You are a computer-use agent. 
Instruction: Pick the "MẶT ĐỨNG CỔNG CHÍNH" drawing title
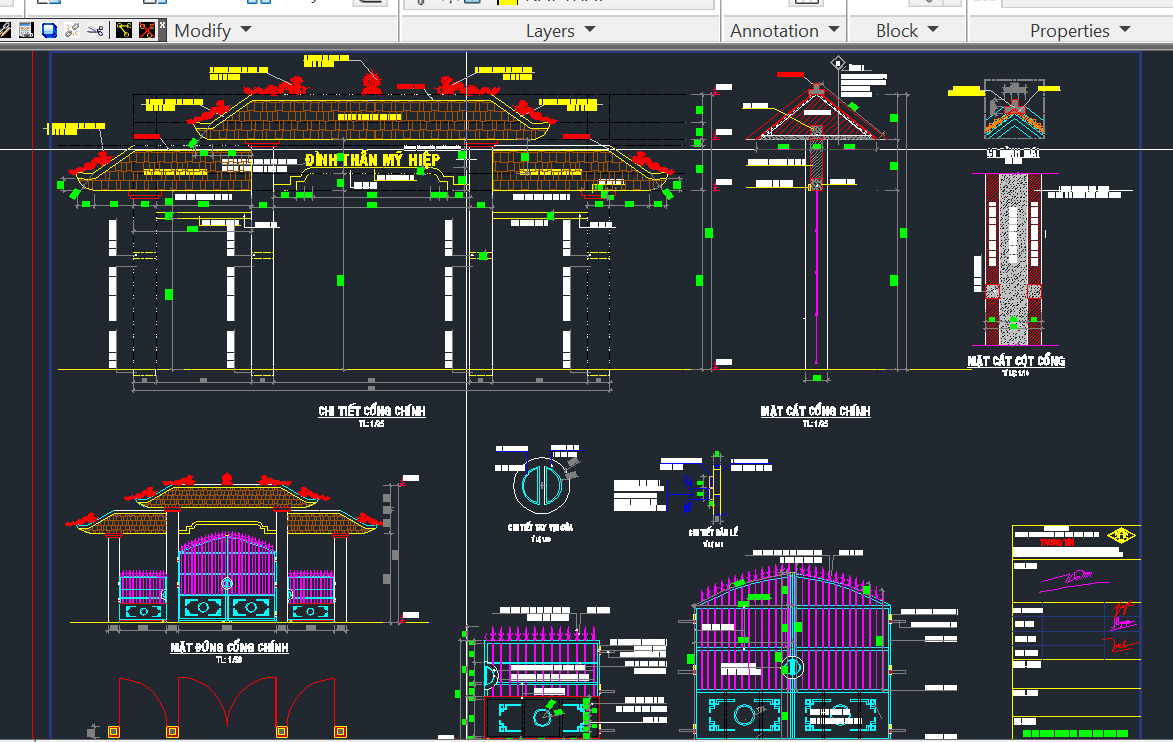pos(229,647)
